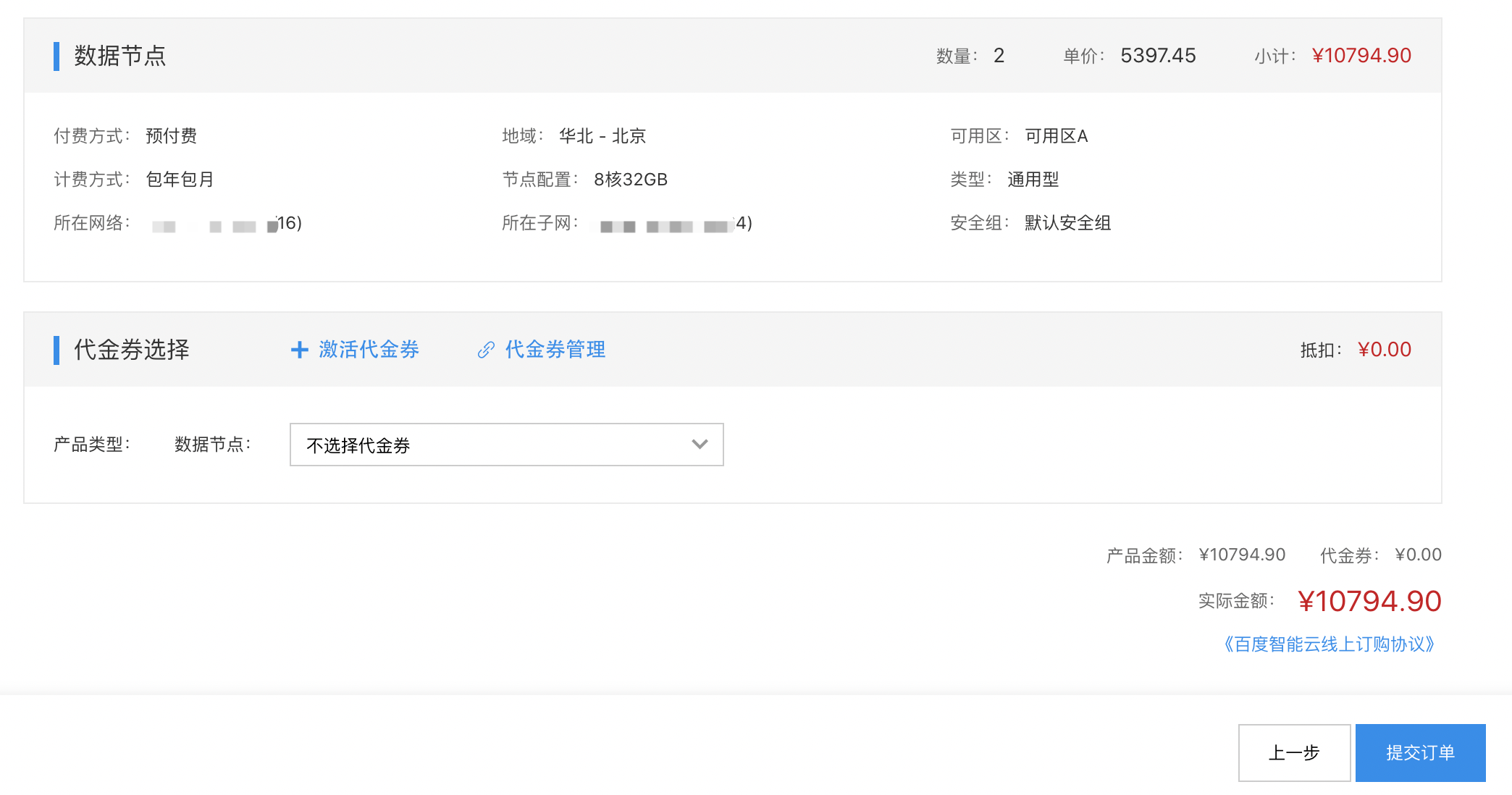Click the 抵扣 amount ¥0.00
The image size is (1512, 795).
coord(1385,350)
